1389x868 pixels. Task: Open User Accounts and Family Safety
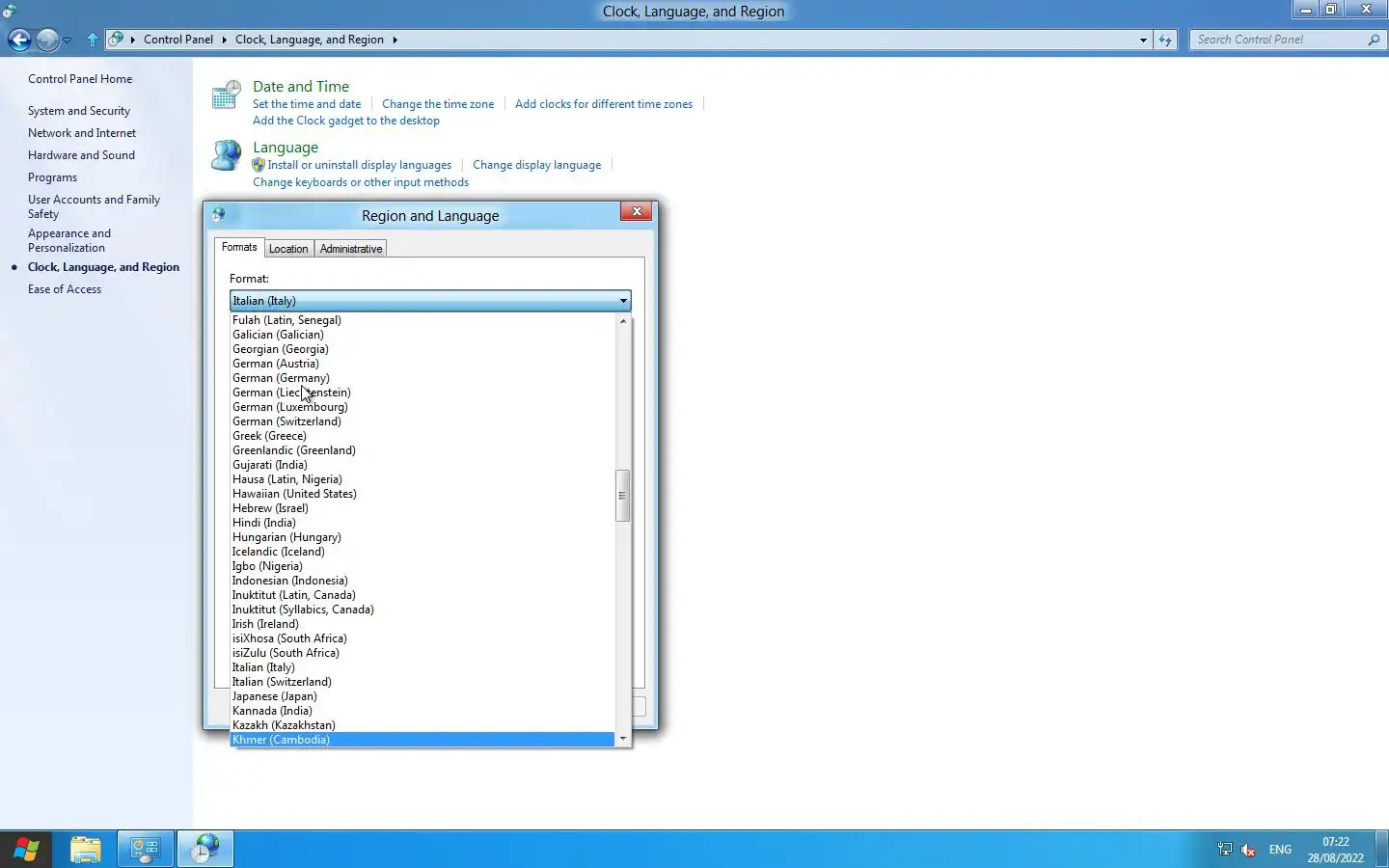coord(94,206)
